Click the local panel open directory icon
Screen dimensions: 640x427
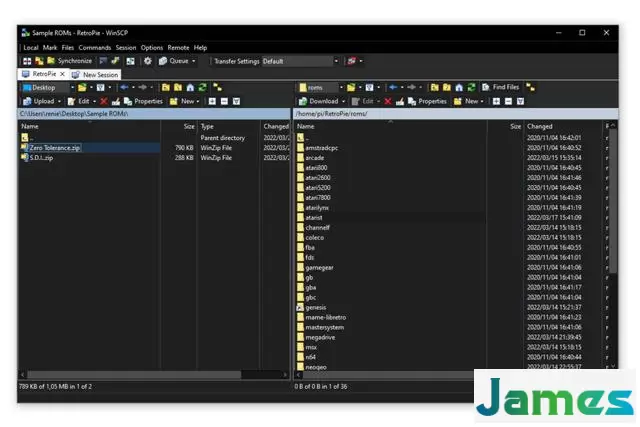click(x=82, y=87)
